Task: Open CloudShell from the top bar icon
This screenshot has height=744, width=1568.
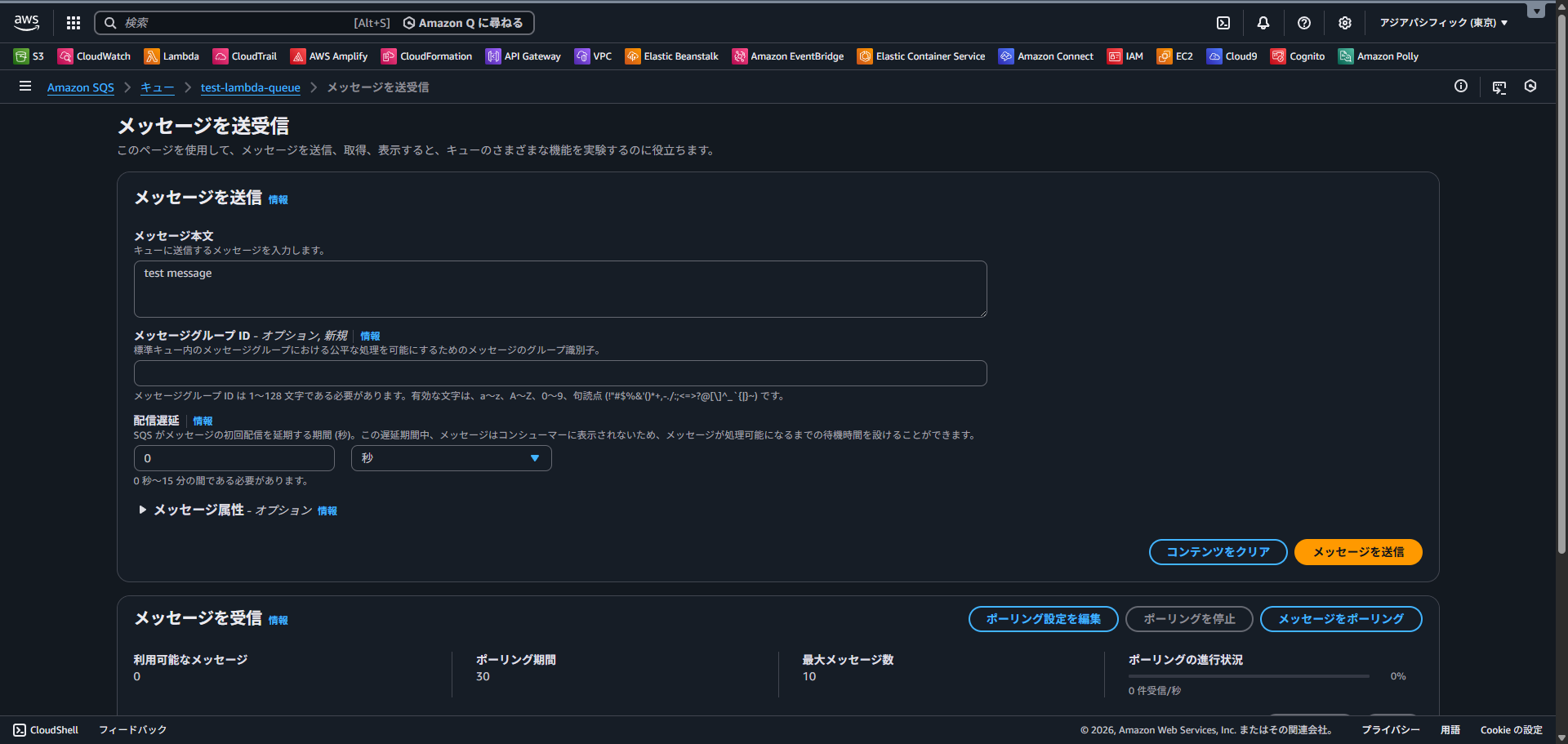Action: coord(1223,23)
